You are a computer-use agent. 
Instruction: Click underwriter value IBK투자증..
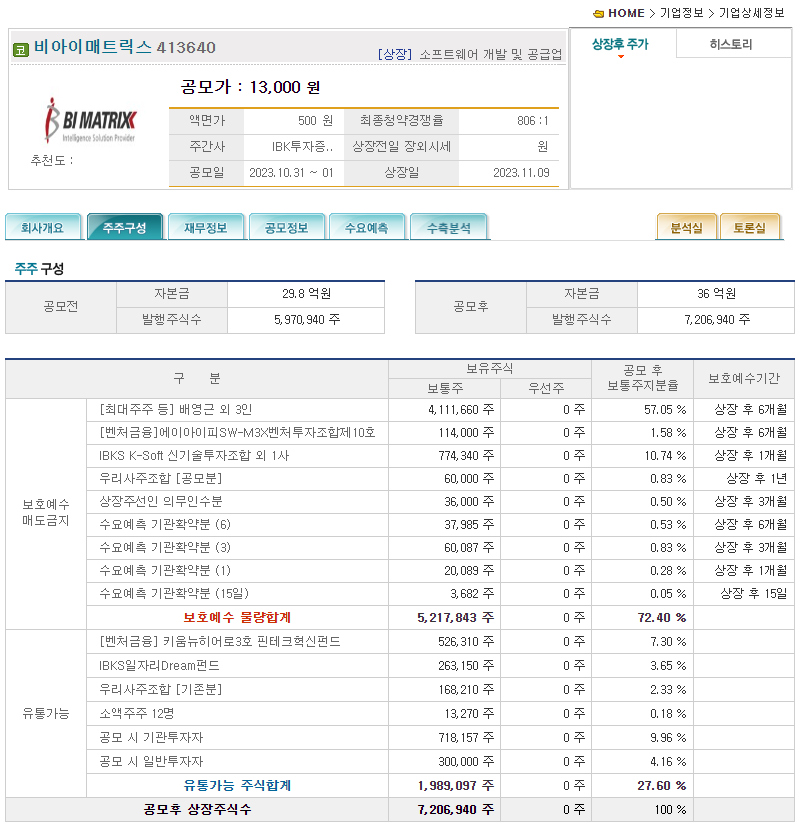[x=302, y=146]
